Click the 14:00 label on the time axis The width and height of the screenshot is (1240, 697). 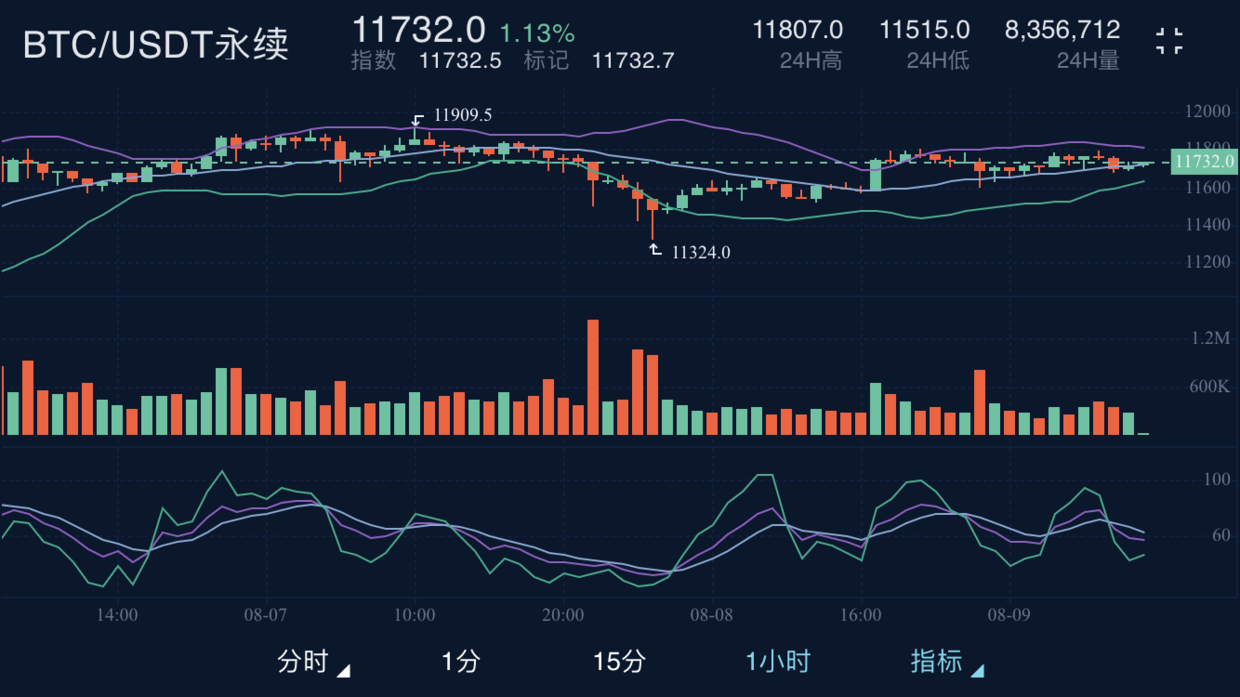(117, 615)
